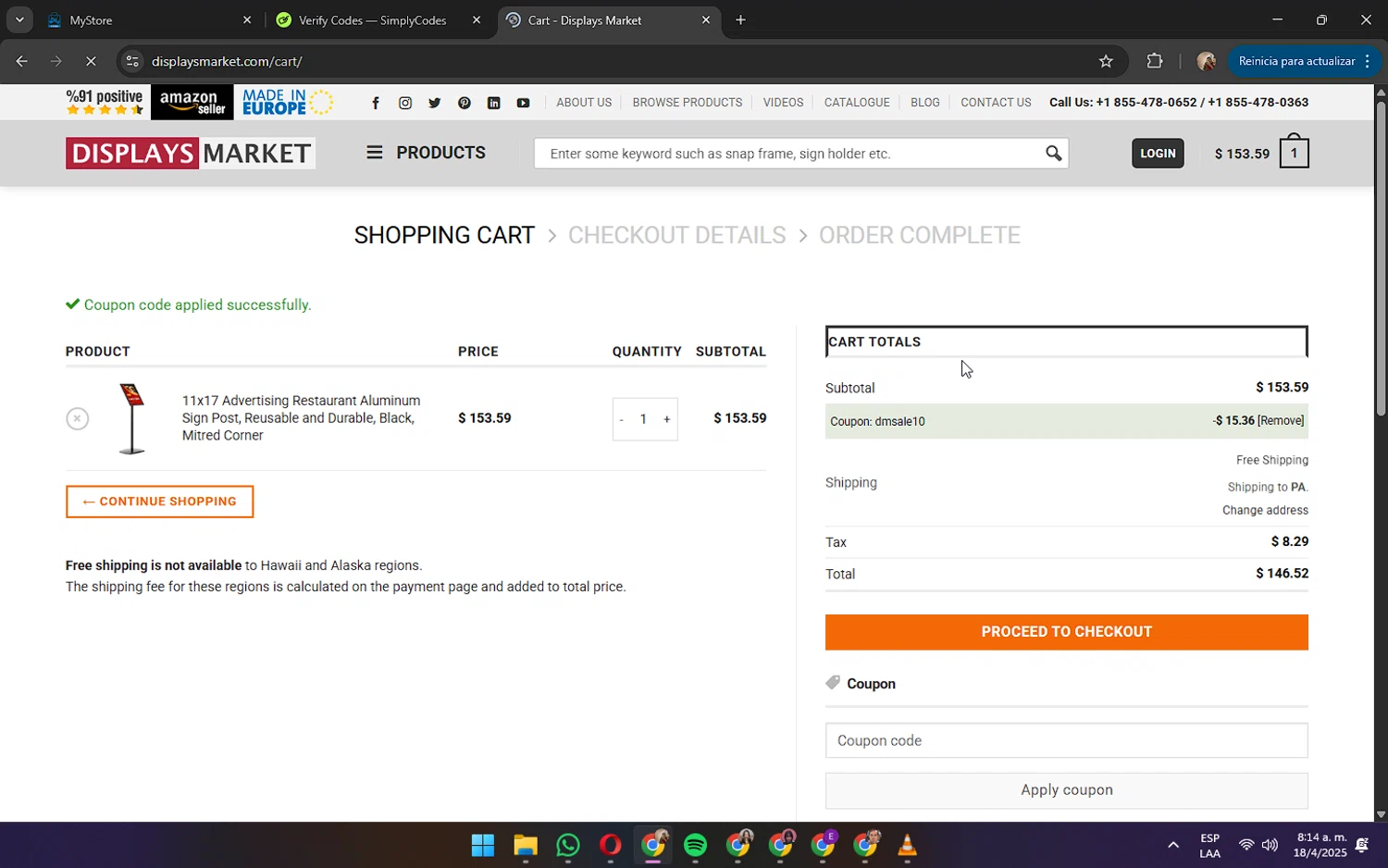Image resolution: width=1388 pixels, height=868 pixels.
Task: Open the ESP LAA language indicator
Action: point(1209,846)
